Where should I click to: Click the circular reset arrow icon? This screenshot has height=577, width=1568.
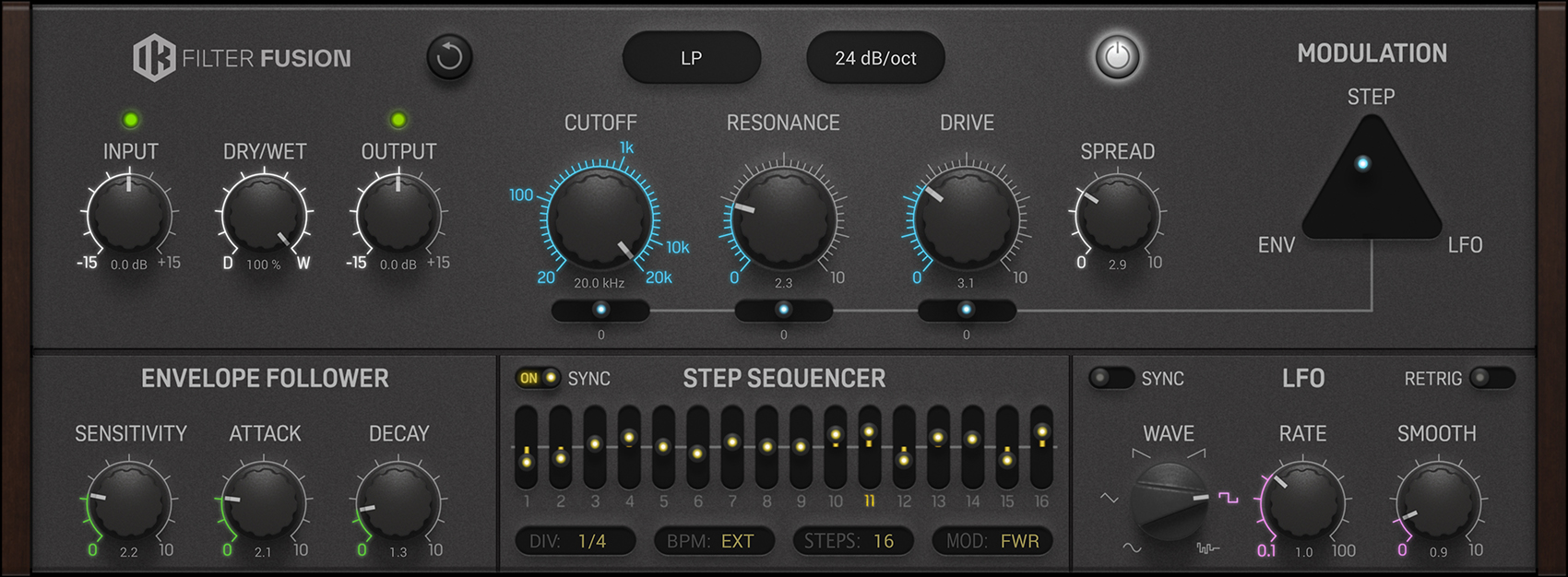[x=449, y=58]
